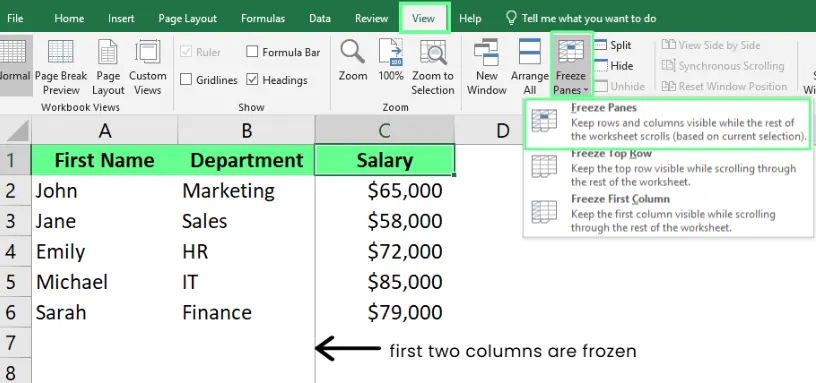Select the $79,000 salary cell
Image resolution: width=816 pixels, height=383 pixels.
pos(385,312)
